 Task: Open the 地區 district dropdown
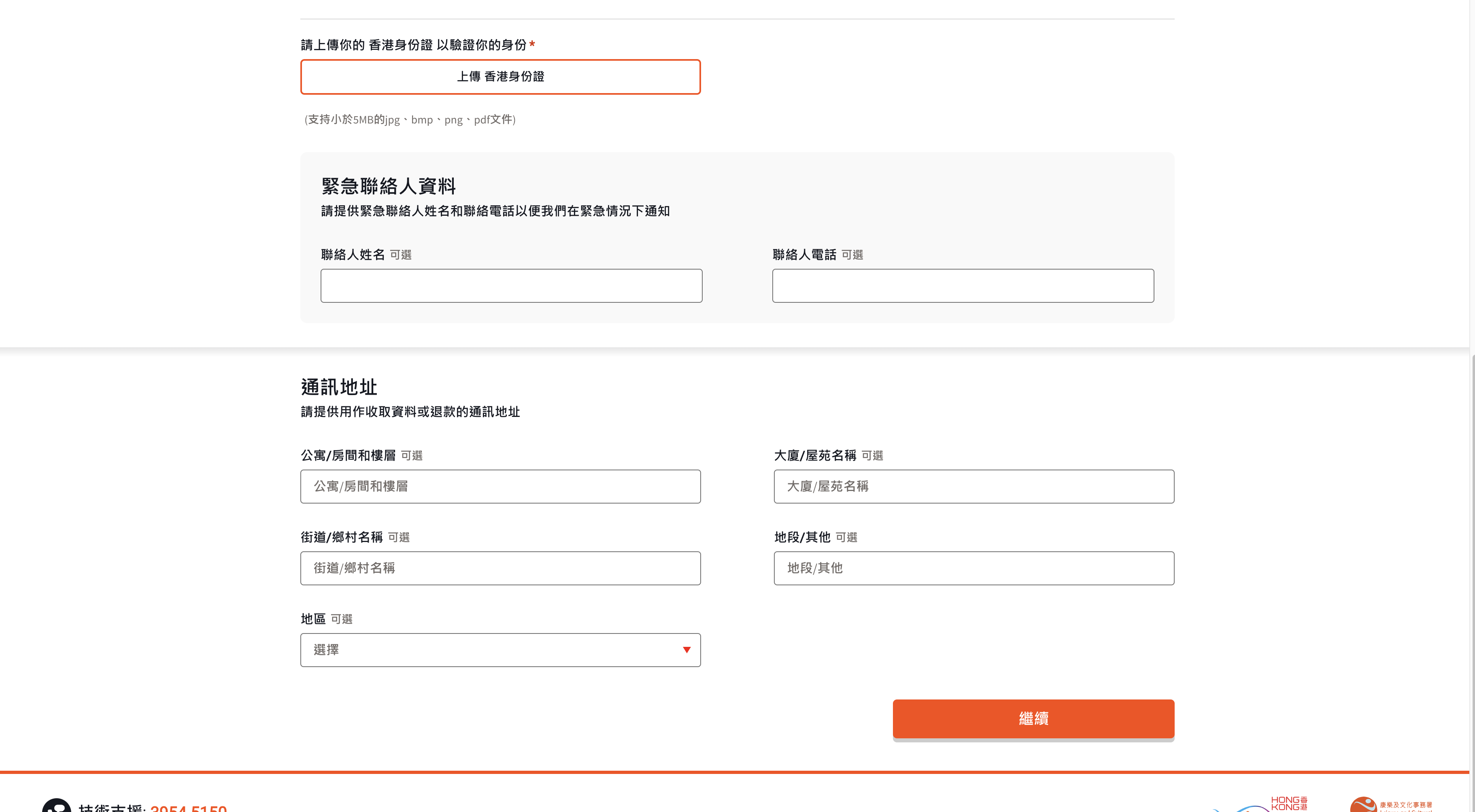click(500, 650)
